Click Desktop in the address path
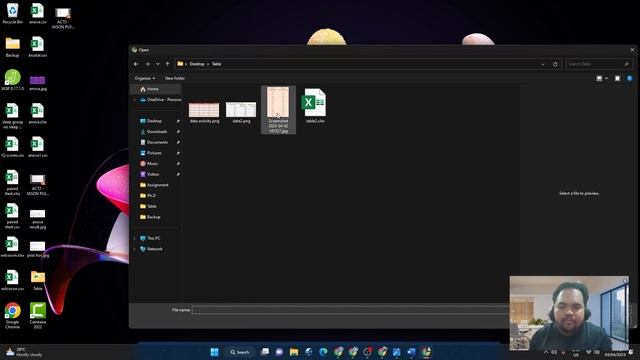The height and width of the screenshot is (360, 640). [197, 64]
